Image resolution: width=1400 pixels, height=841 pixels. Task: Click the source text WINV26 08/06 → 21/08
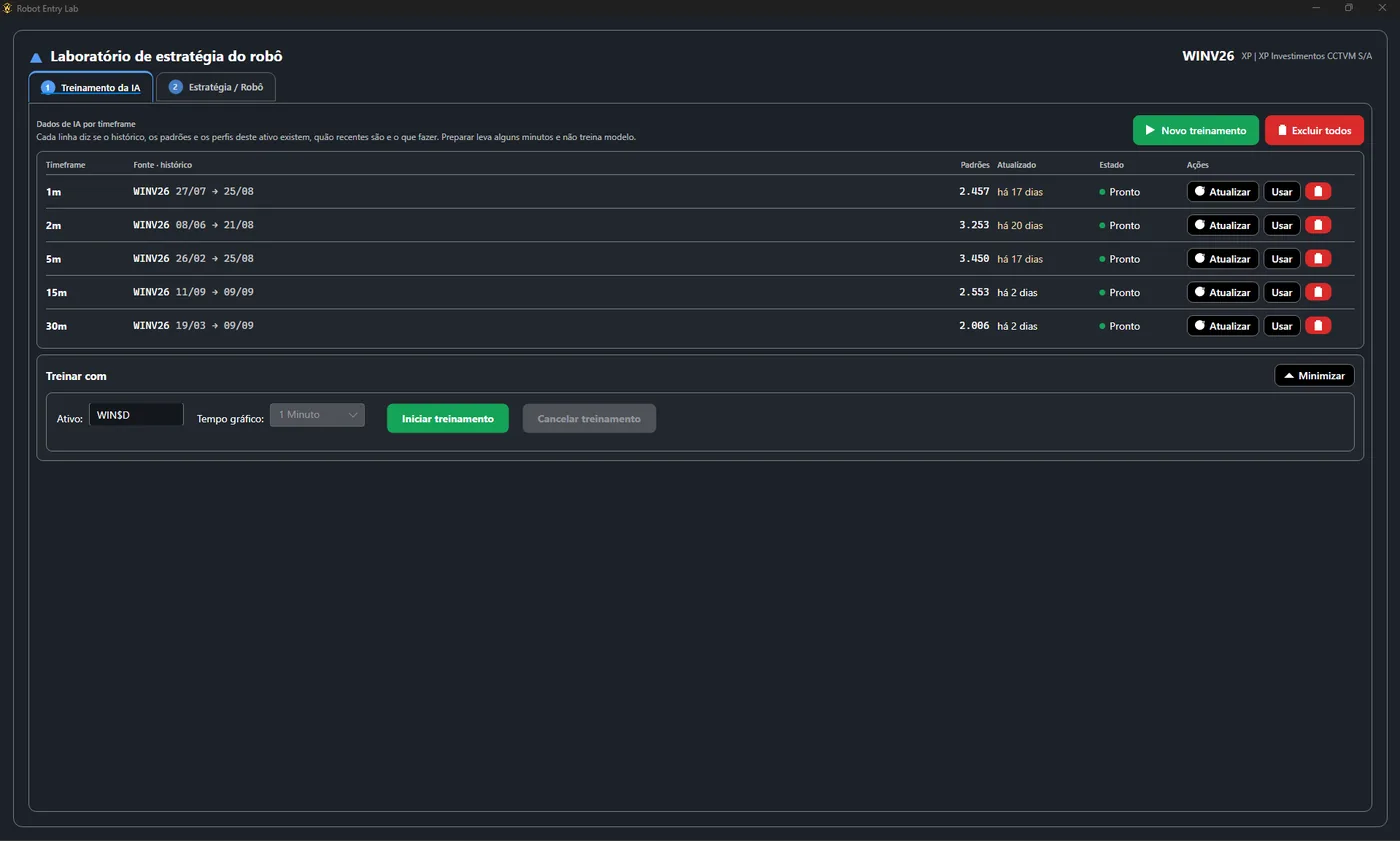point(193,225)
